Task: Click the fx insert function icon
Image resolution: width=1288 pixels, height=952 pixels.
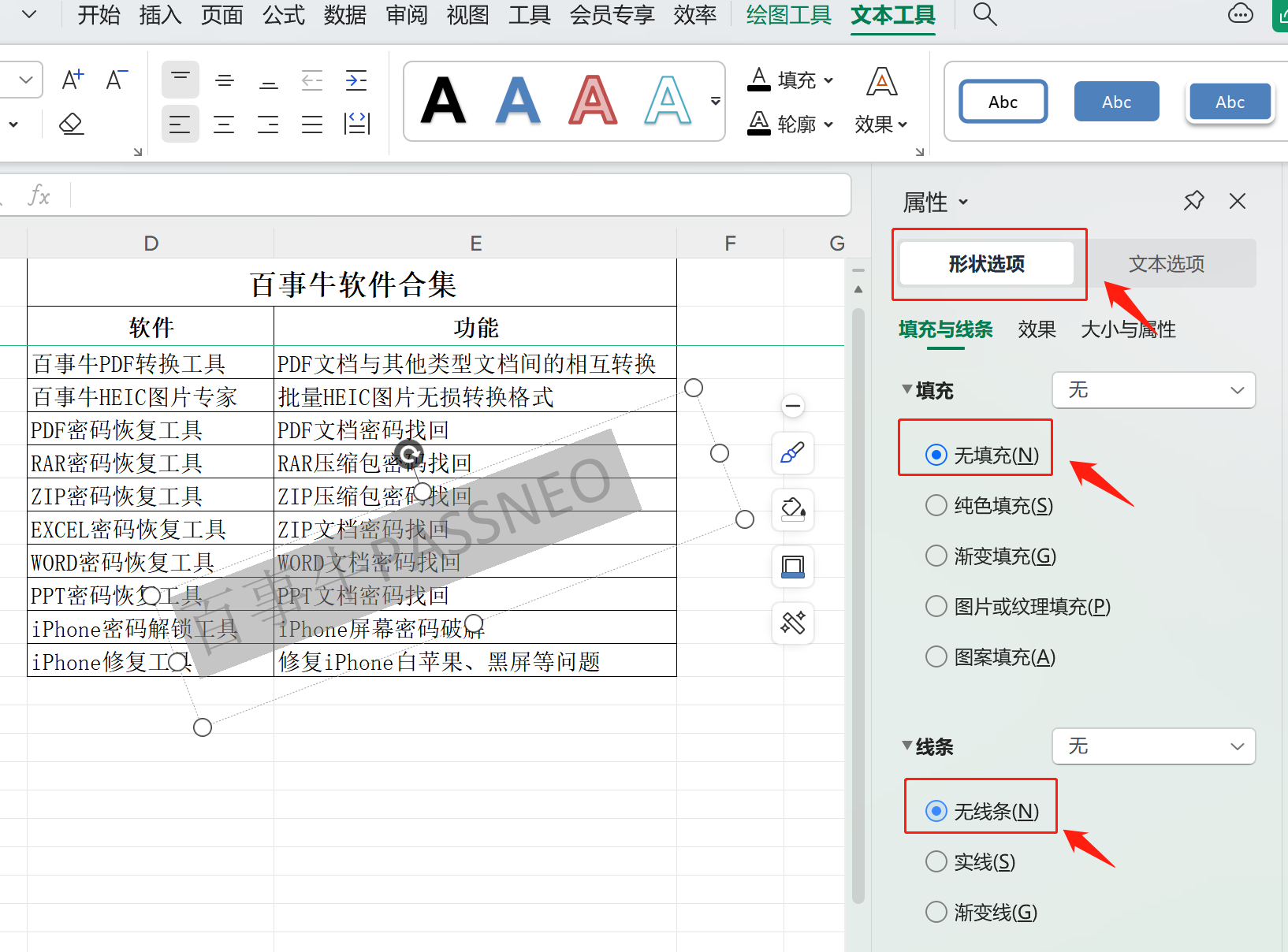Action: tap(39, 195)
